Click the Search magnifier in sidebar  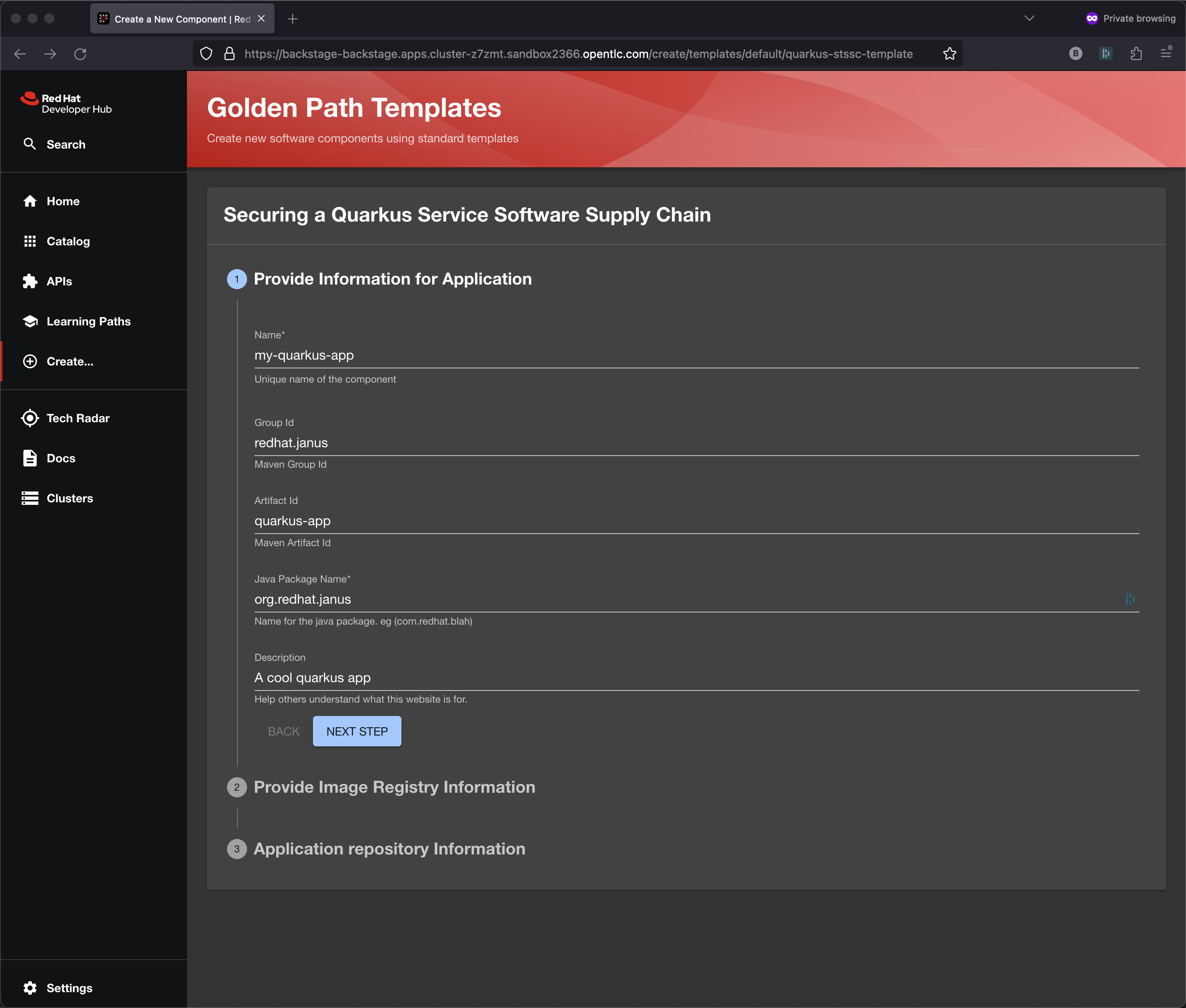pos(30,144)
